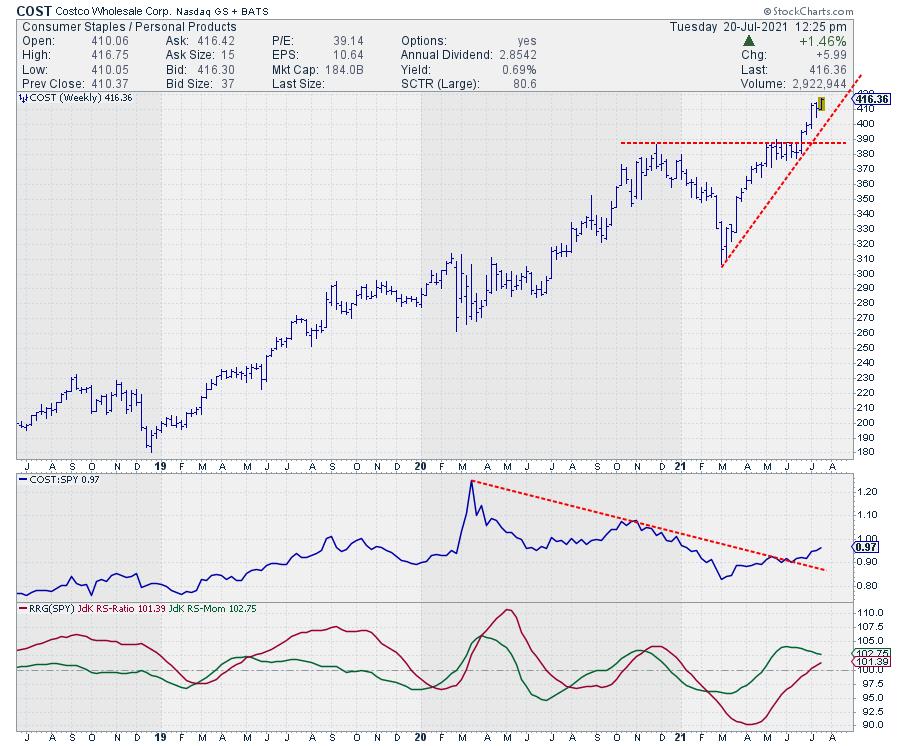Click the 102.75 RS-Mom axis tag

866,653
